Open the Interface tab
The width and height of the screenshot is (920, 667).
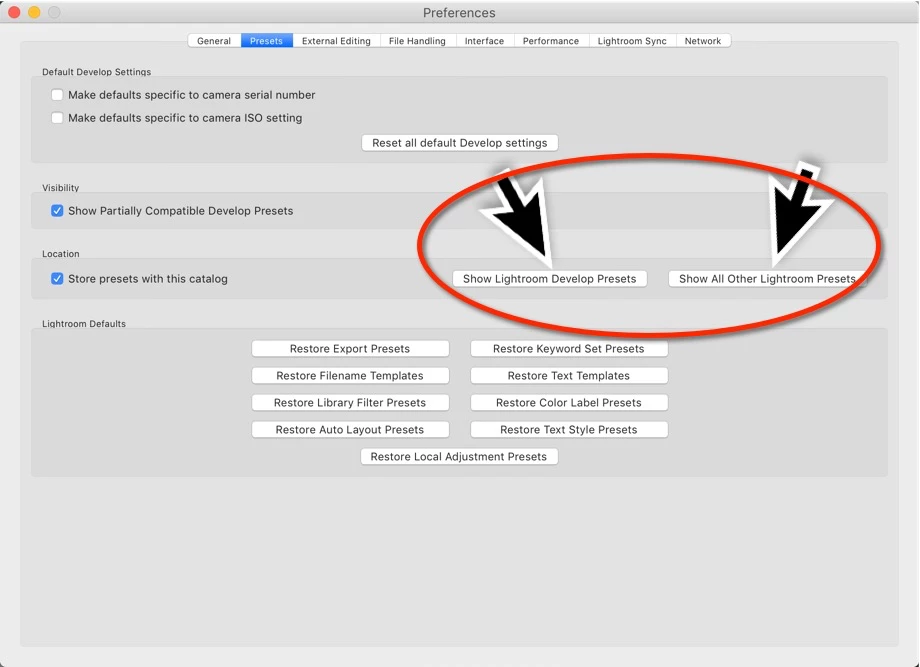pyautogui.click(x=484, y=41)
